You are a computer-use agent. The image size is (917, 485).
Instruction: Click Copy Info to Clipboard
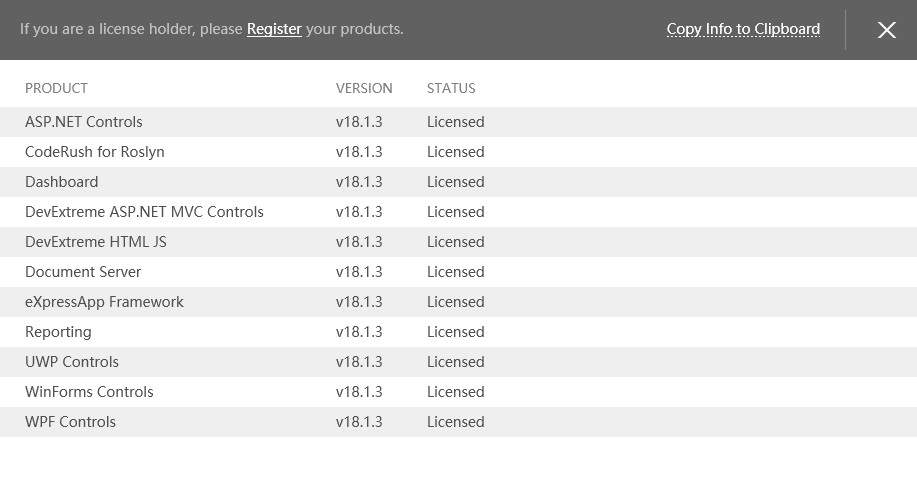click(x=743, y=29)
